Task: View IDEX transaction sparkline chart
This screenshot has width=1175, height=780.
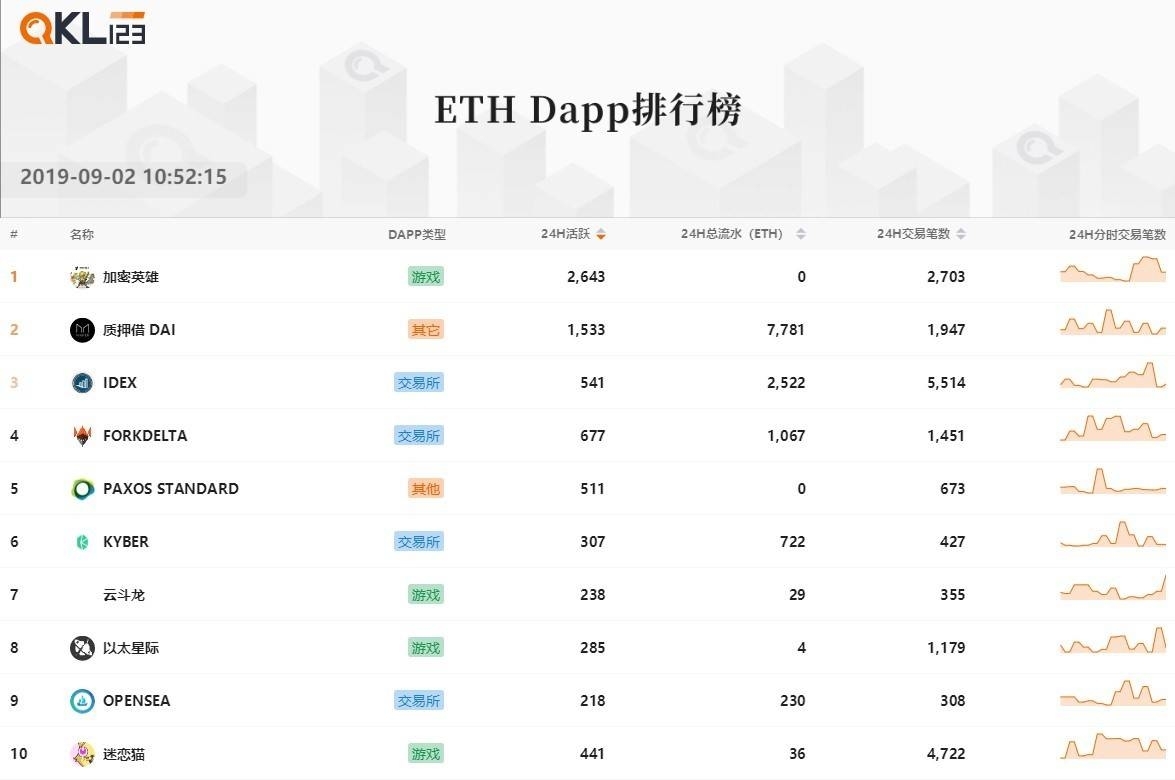Action: (1113, 375)
